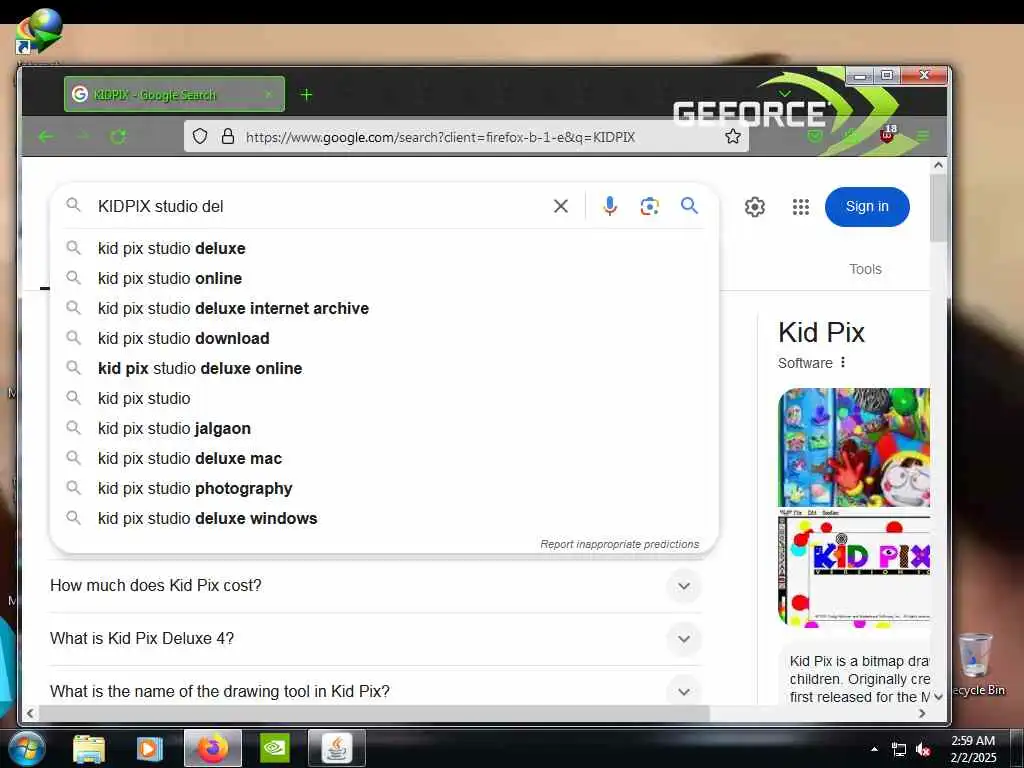Open a new tab with plus icon
The image size is (1024, 768).
point(306,95)
